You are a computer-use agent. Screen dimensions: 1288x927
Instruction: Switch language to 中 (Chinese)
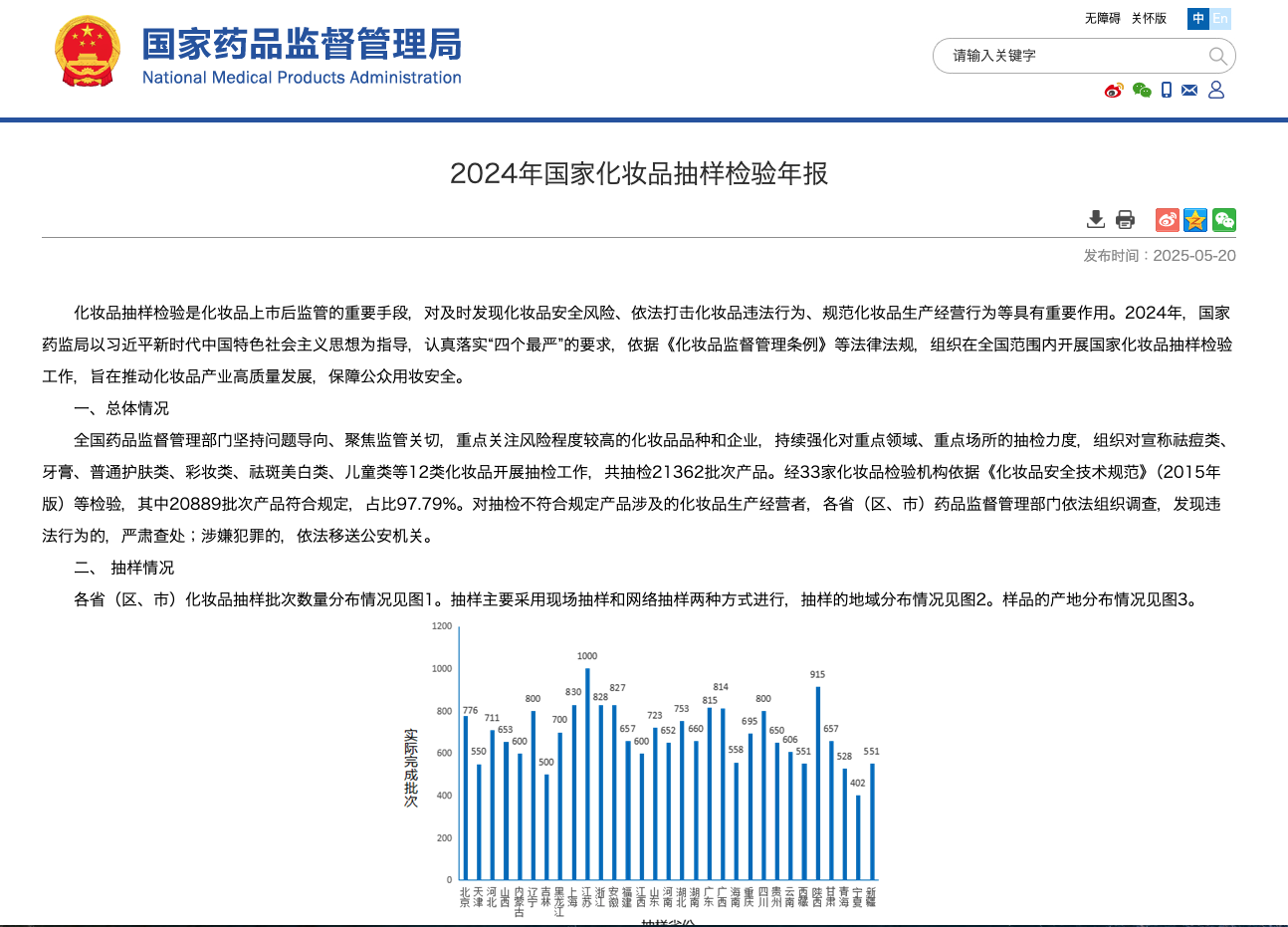(1198, 18)
